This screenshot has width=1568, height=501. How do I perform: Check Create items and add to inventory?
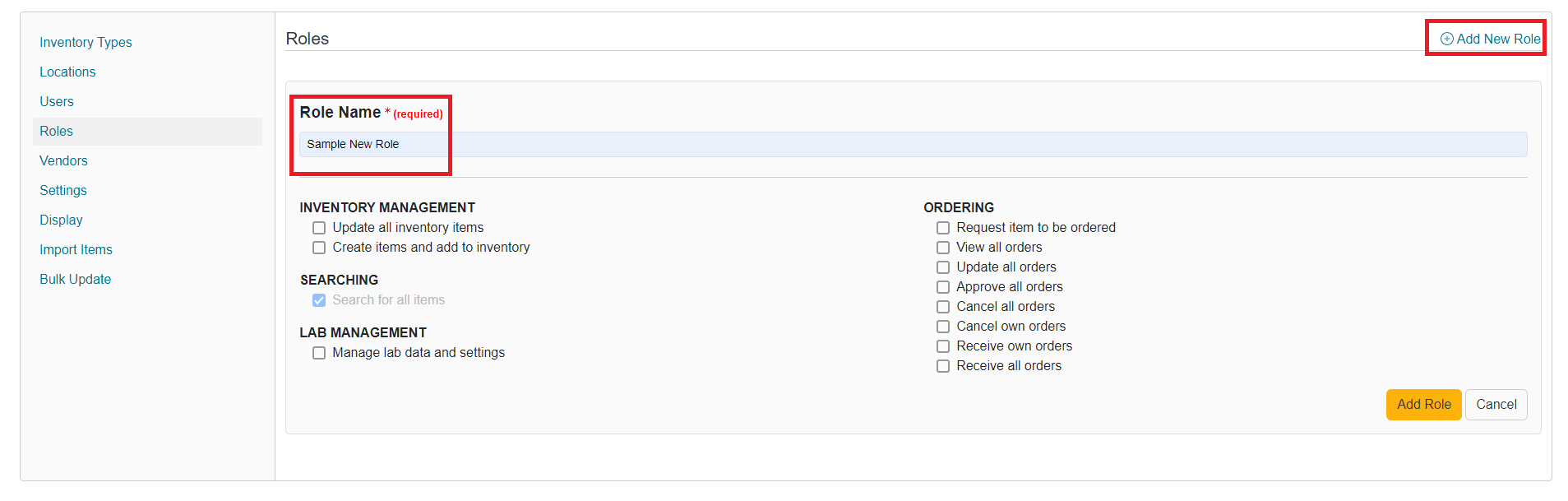pos(318,247)
